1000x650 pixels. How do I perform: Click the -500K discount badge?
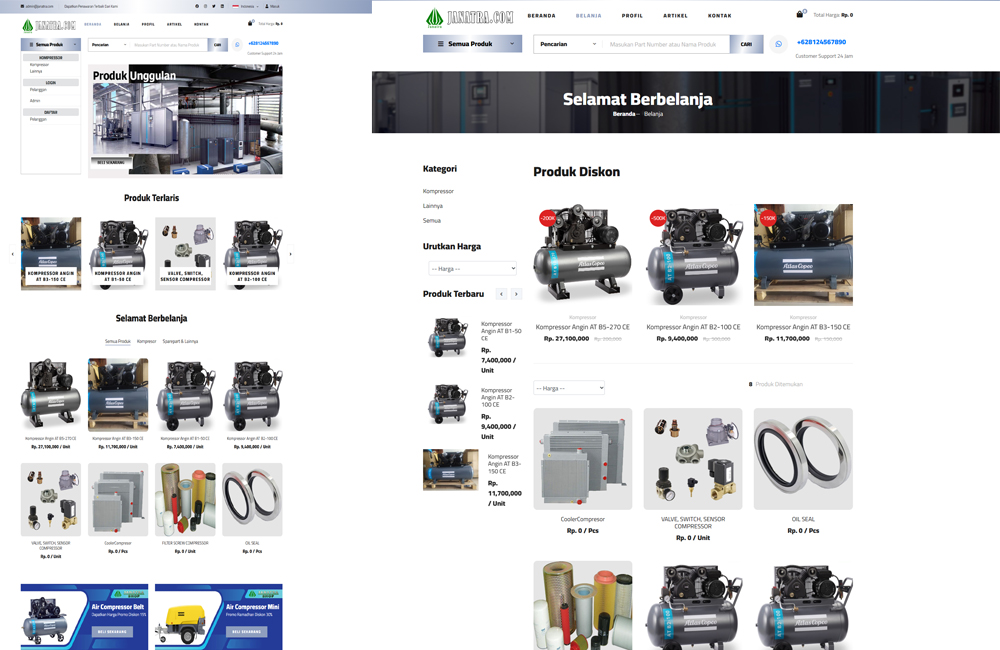[658, 218]
